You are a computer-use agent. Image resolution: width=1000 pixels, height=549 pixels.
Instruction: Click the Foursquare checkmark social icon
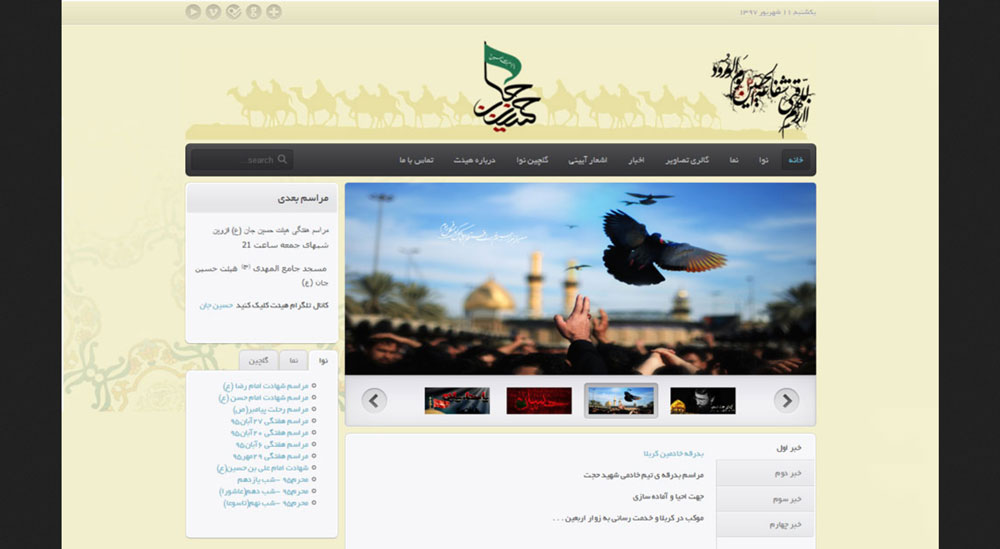point(233,11)
